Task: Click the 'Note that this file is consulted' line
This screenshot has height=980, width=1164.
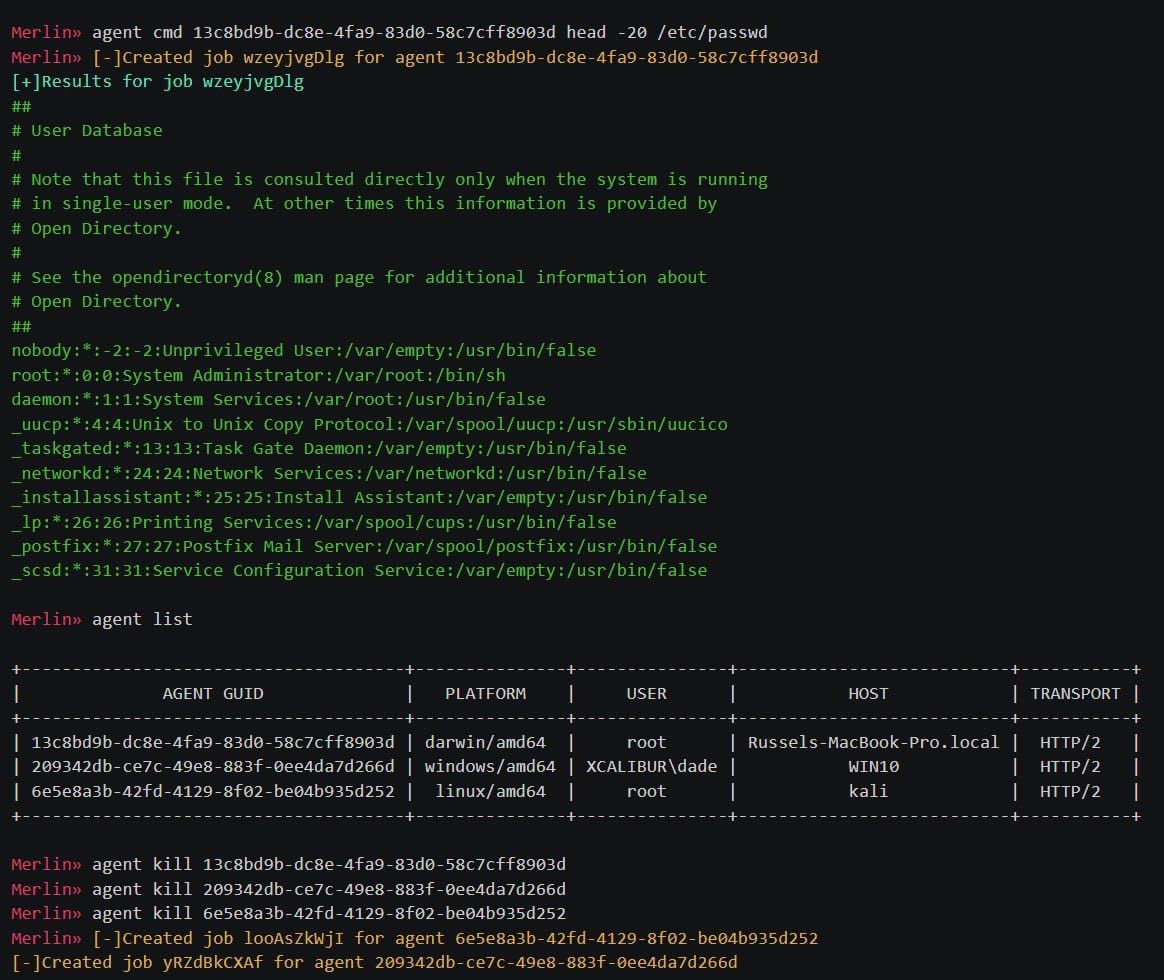Action: pyautogui.click(x=389, y=180)
